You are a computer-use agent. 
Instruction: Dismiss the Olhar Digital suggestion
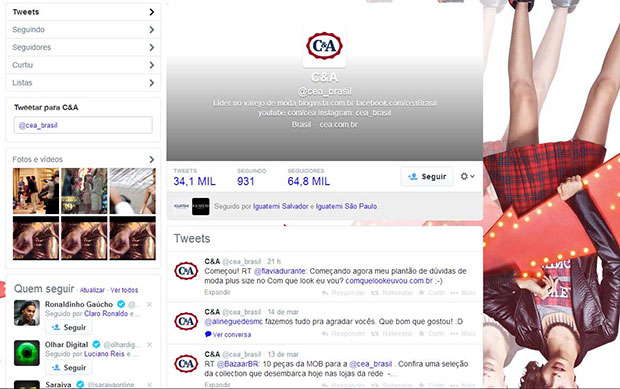tap(149, 345)
